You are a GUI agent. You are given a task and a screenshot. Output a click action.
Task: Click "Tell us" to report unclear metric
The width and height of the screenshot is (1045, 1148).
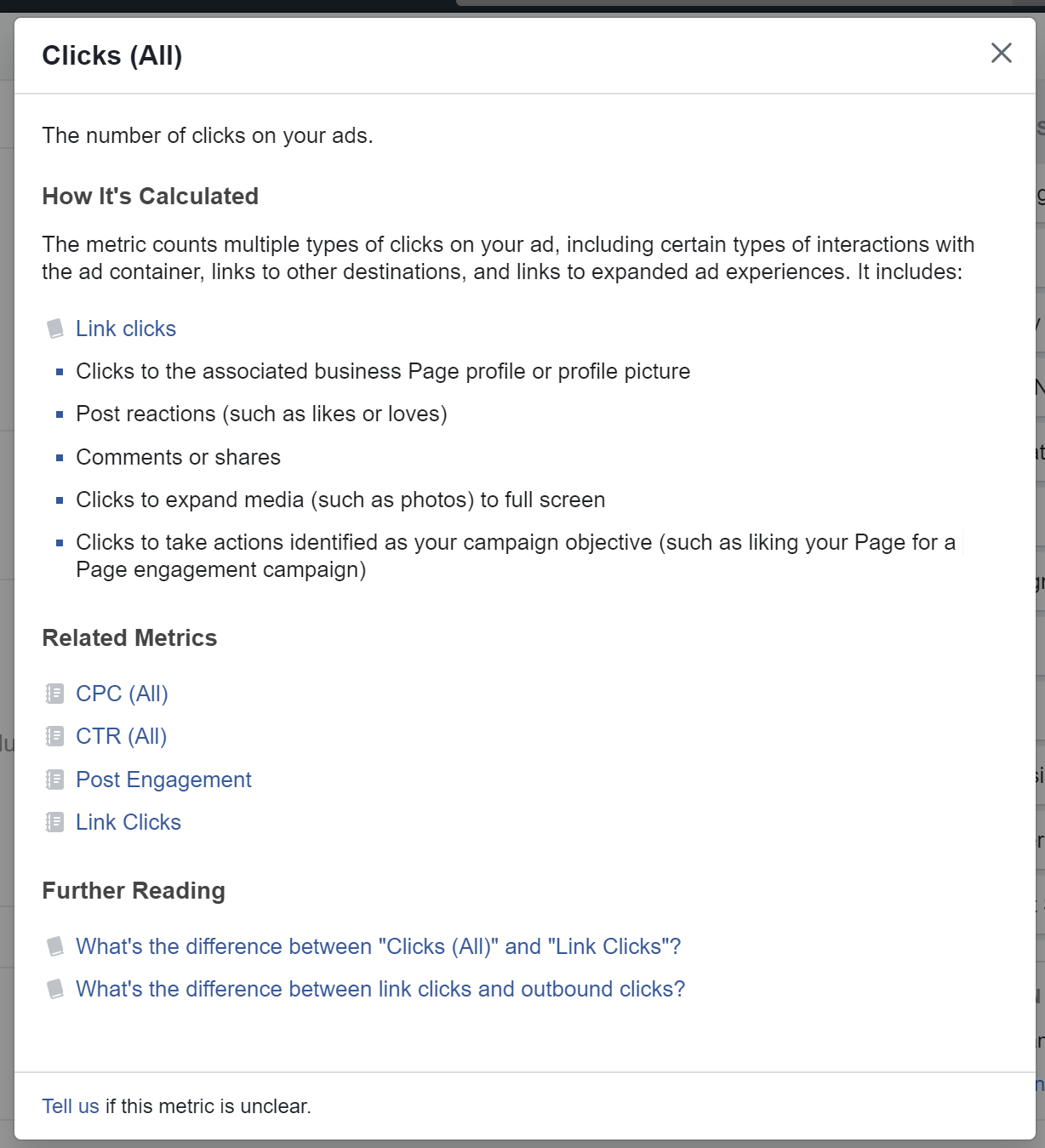click(70, 1105)
